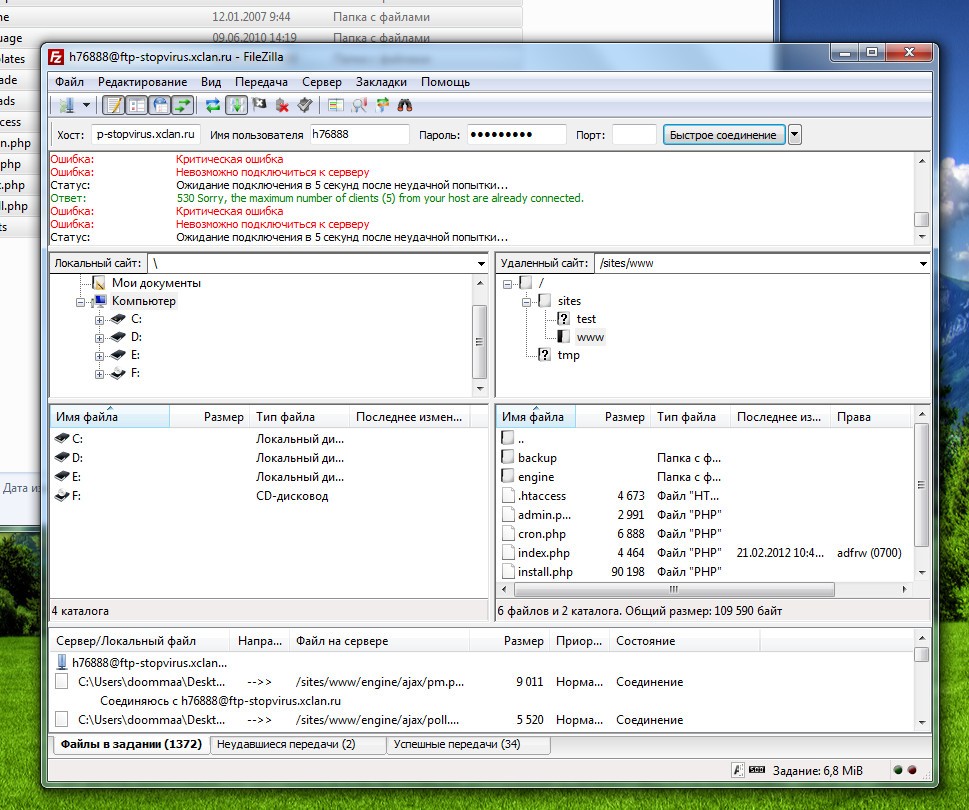969x810 pixels.
Task: Click the Мои документы tree icon
Action: click(x=98, y=283)
